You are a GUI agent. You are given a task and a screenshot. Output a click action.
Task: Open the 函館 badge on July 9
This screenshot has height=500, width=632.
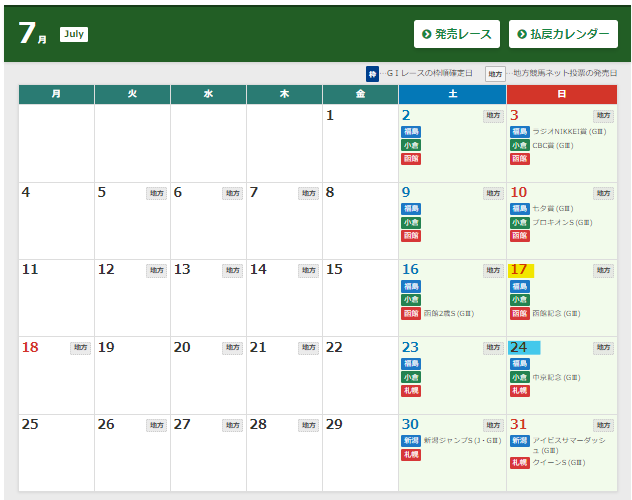[411, 236]
